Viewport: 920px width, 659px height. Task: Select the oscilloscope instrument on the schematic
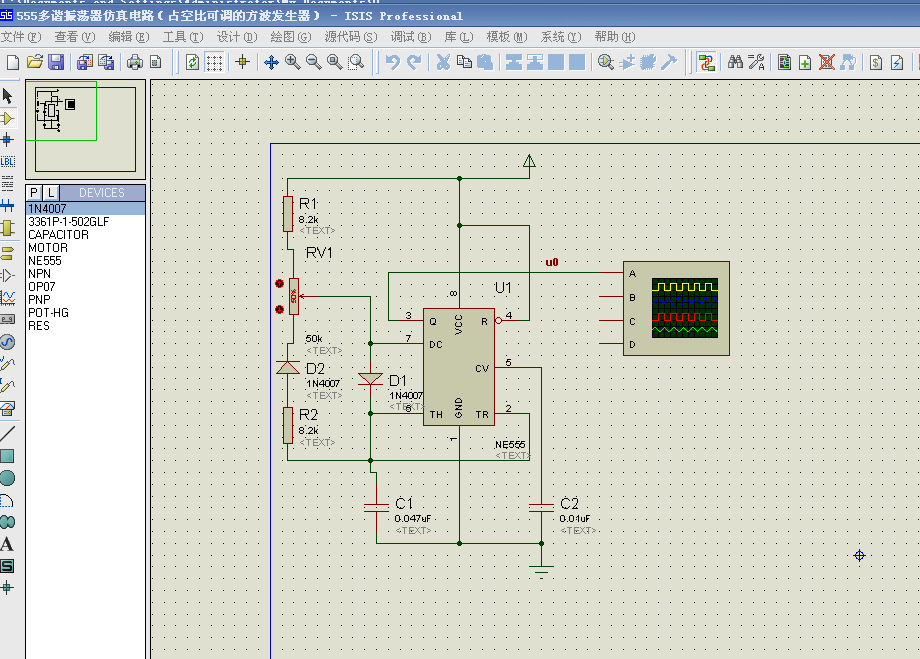pyautogui.click(x=676, y=309)
